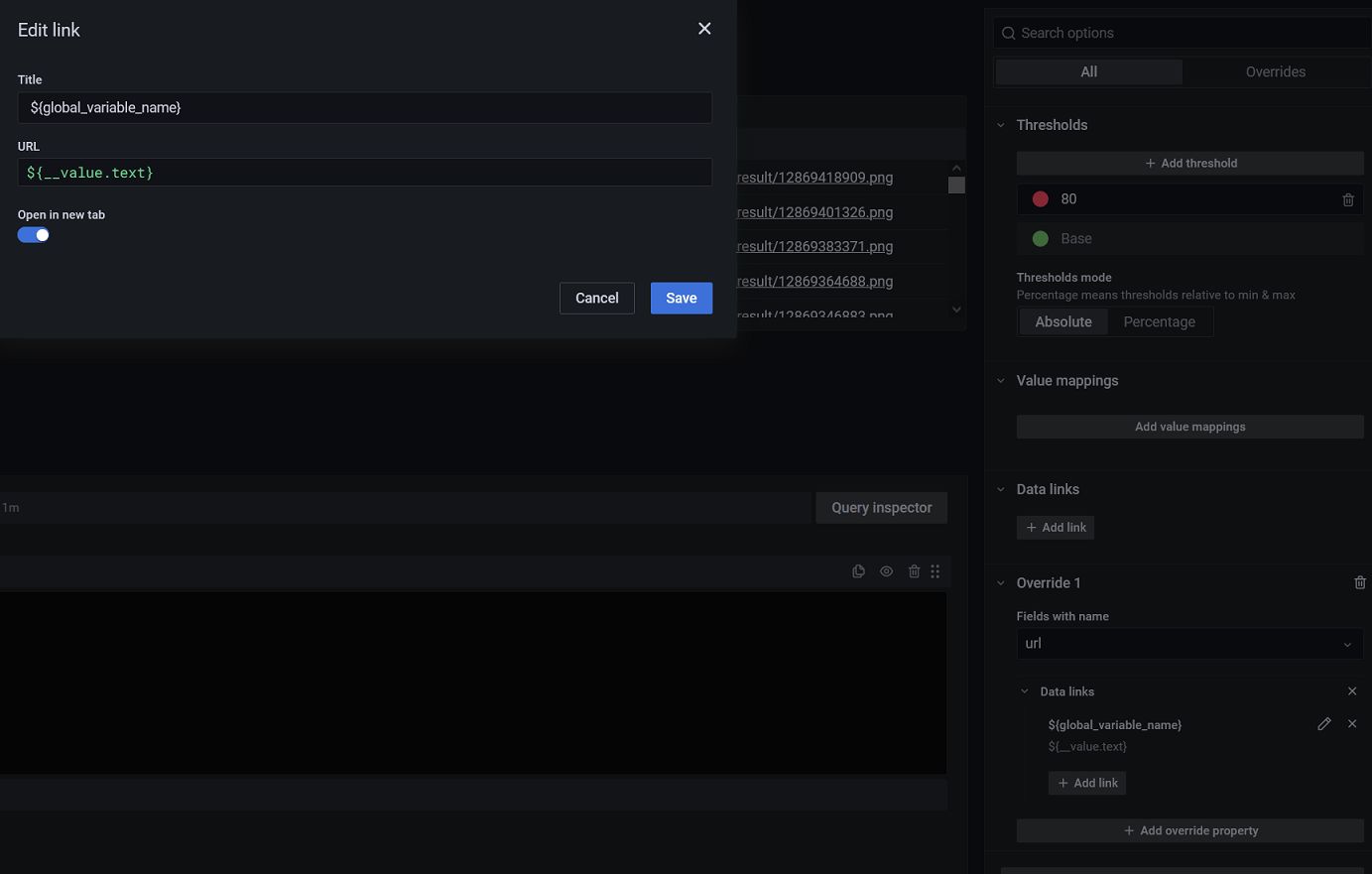
Task: Click table scrollbar down arrow
Action: [x=956, y=310]
